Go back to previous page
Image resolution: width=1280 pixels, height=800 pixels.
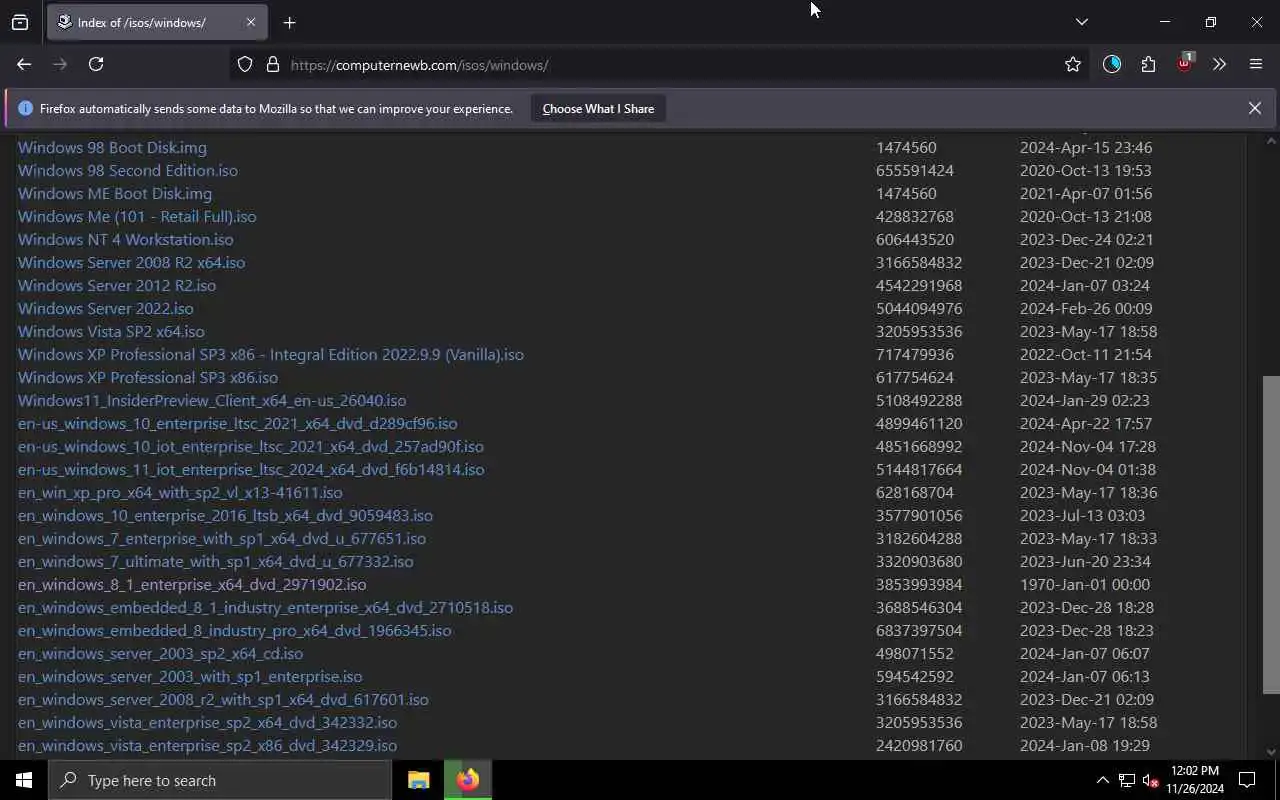click(24, 64)
